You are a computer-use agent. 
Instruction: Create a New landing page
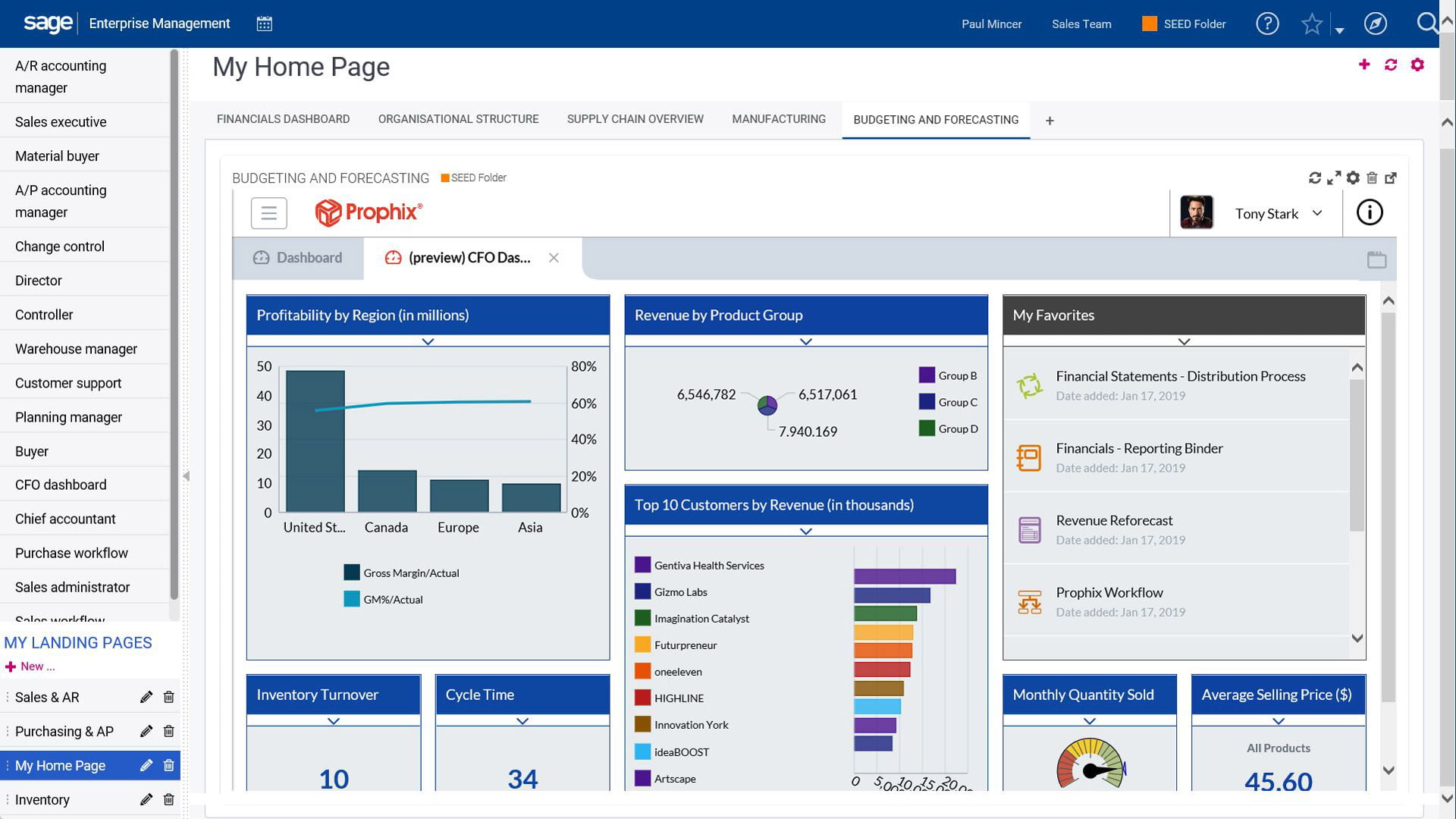point(30,667)
